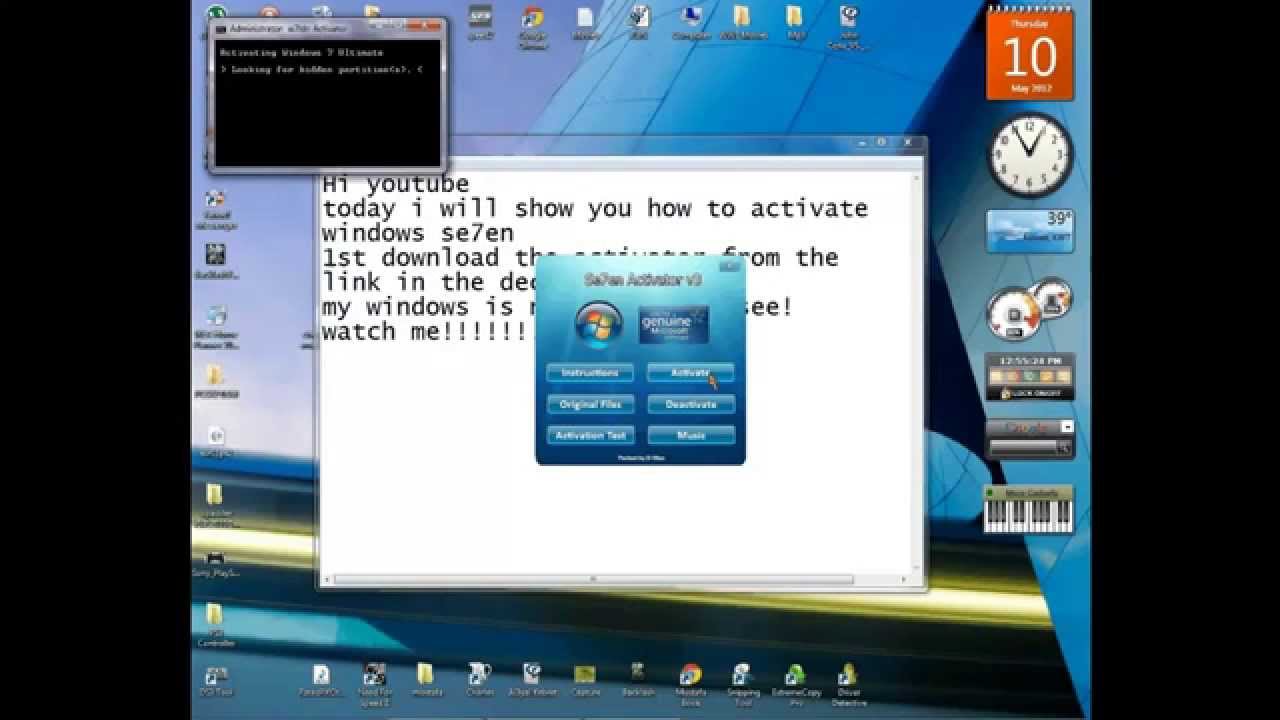This screenshot has height=720, width=1280.
Task: Open the speed7 desktop icon at top
Action: pos(480,23)
